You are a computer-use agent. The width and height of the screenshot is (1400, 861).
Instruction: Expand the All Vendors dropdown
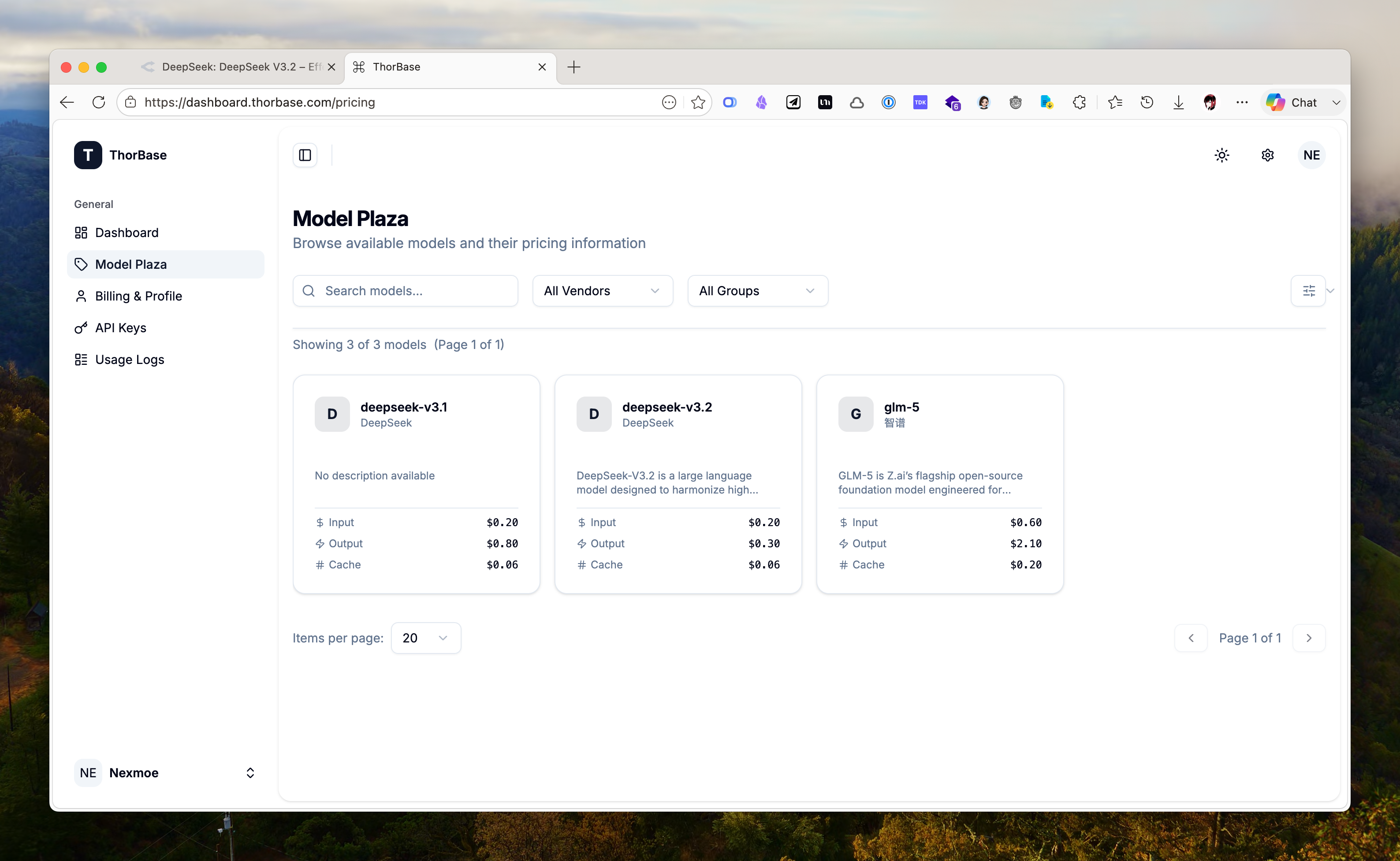(x=603, y=291)
